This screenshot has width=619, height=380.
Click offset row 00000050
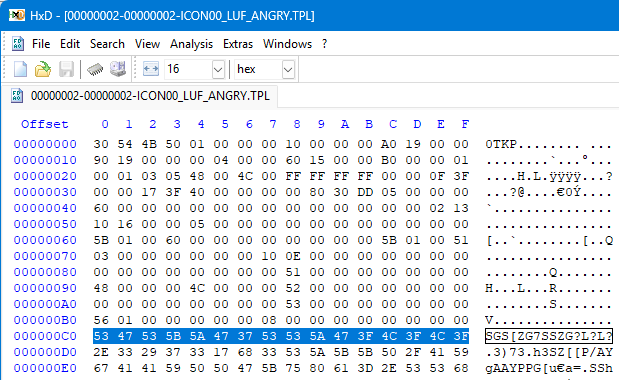(x=45, y=224)
